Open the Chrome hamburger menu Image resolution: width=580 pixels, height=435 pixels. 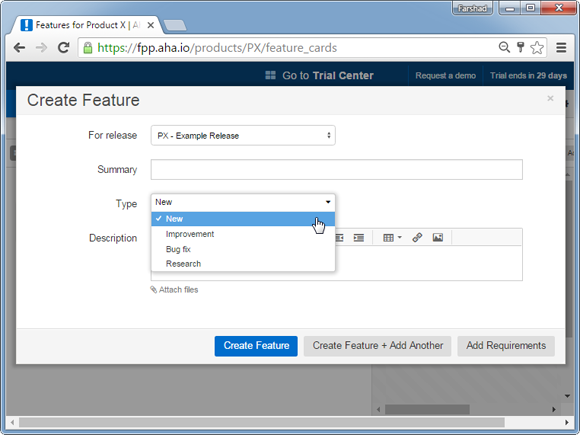coord(561,48)
